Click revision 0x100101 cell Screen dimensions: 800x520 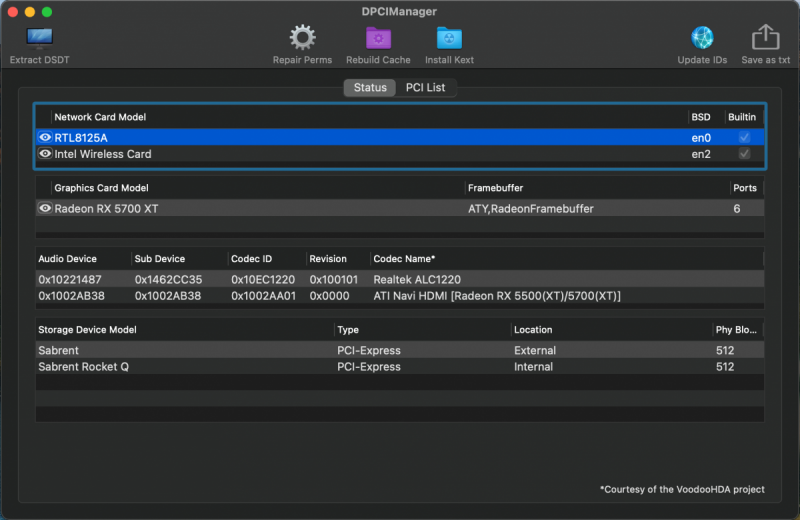(x=334, y=280)
